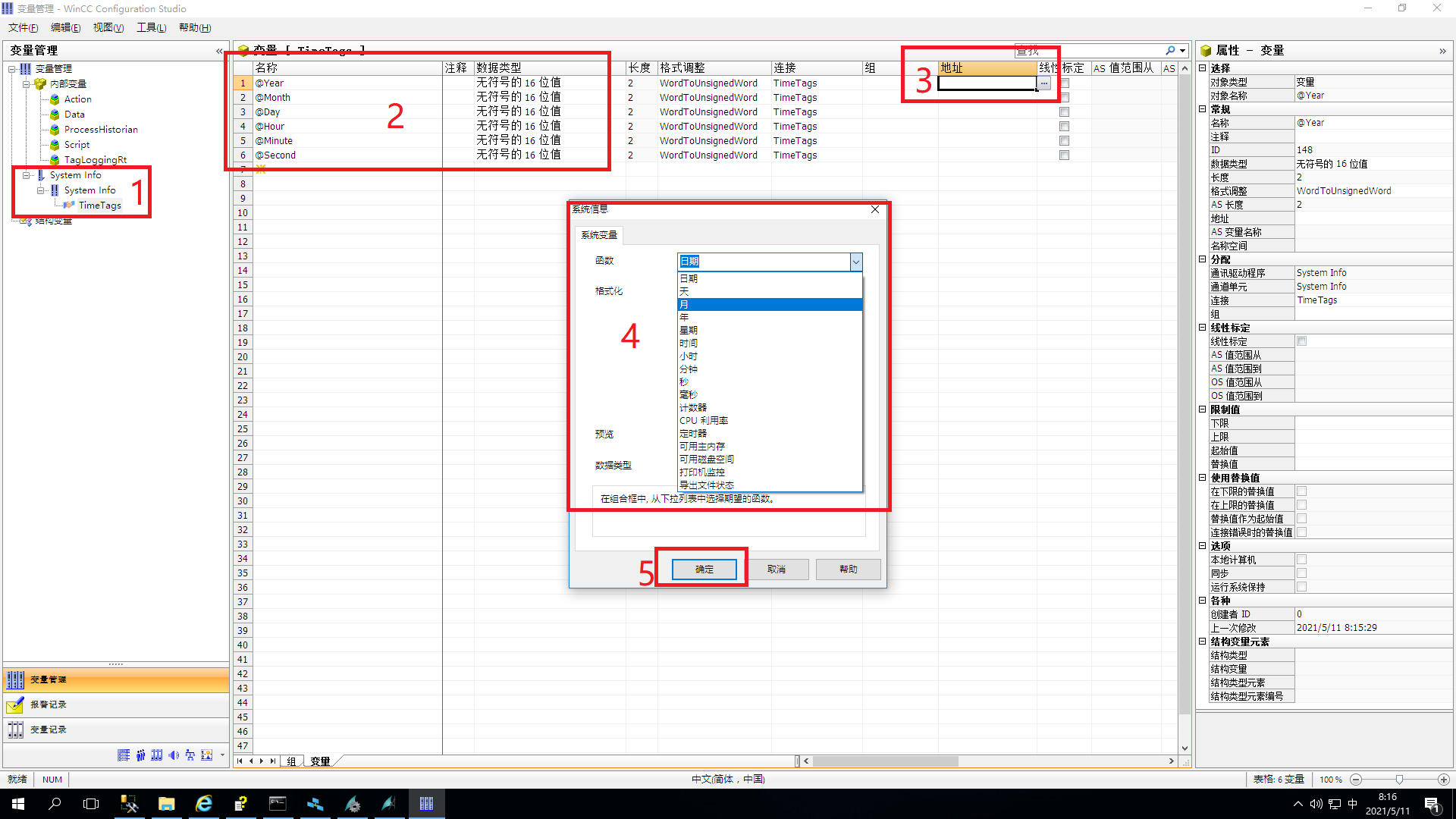The image size is (1456, 819).
Task: Enable the 本地计算机 checkbox in properties
Action: (1301, 560)
